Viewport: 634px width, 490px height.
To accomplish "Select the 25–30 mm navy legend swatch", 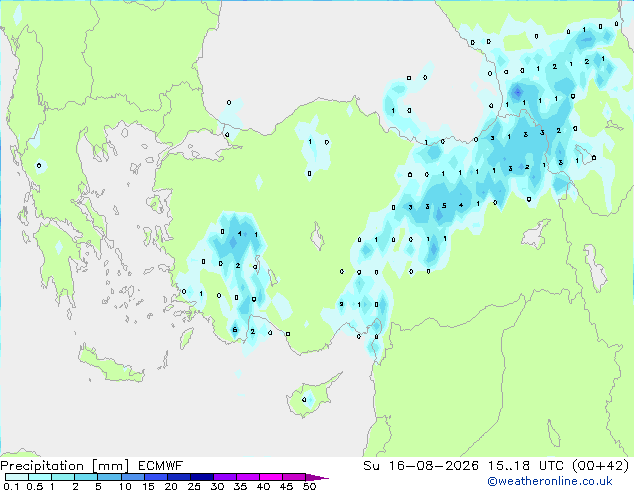I will coord(201,477).
